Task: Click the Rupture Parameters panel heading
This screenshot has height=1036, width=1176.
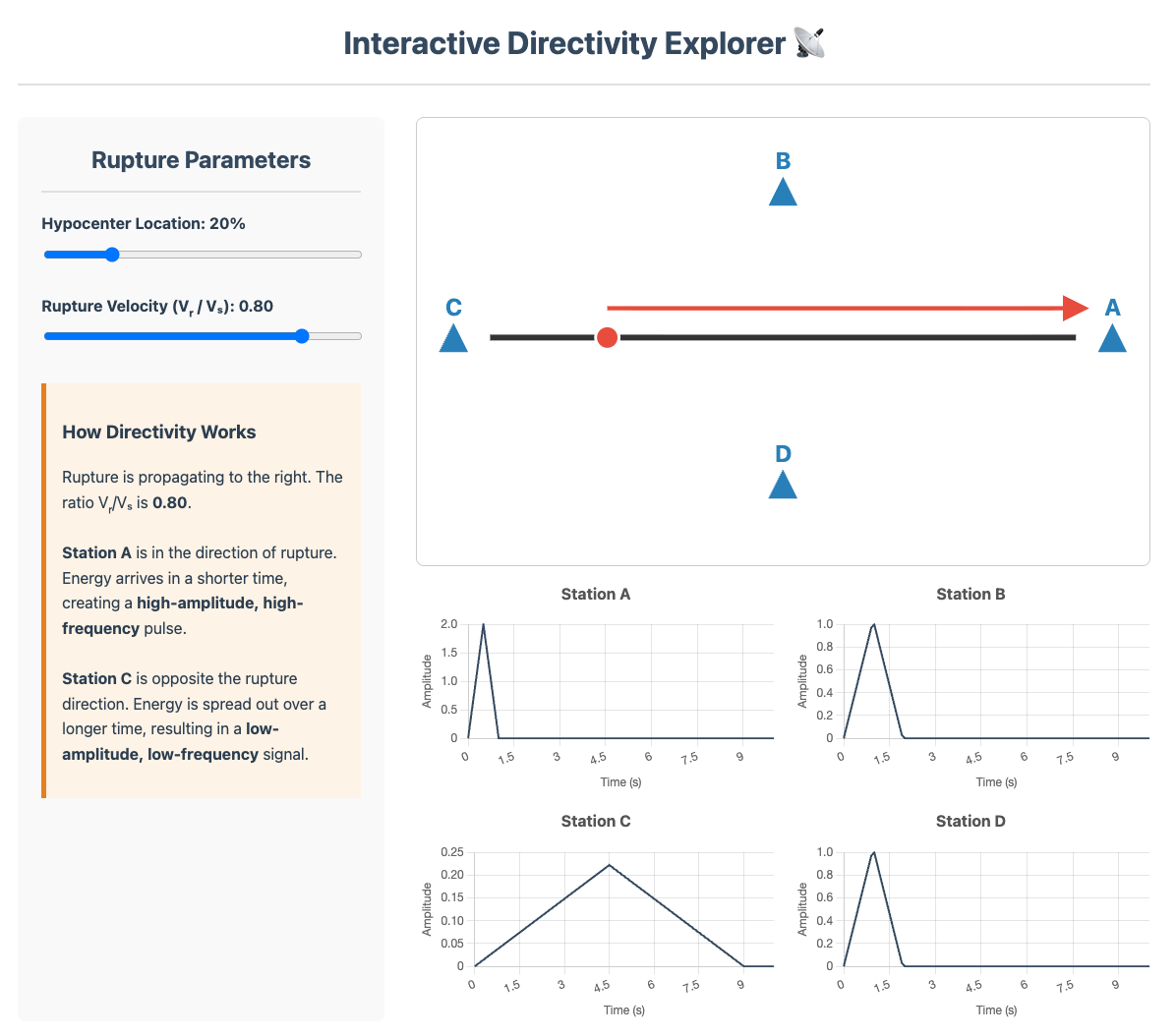Action: click(201, 159)
